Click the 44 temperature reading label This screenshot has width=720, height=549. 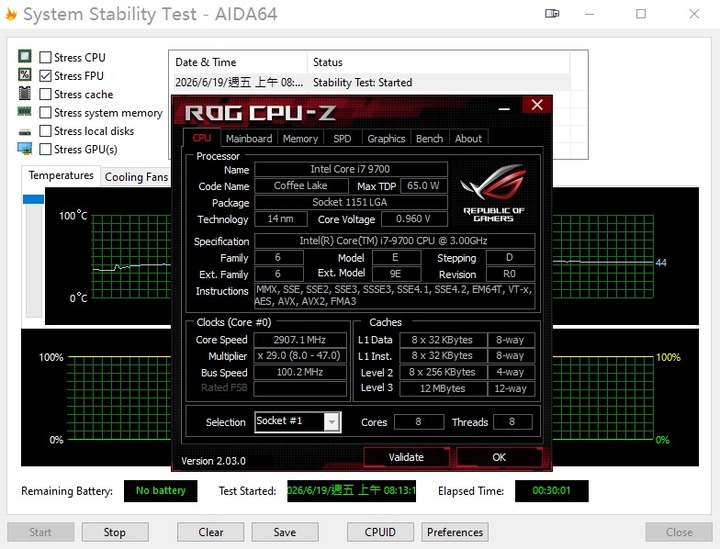coord(661,263)
